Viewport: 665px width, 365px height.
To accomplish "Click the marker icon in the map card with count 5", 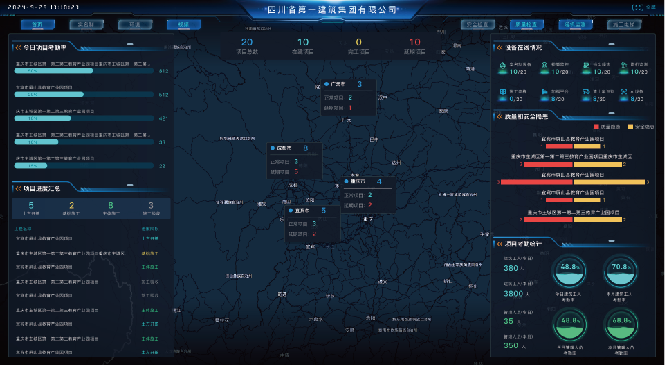I will click(291, 211).
